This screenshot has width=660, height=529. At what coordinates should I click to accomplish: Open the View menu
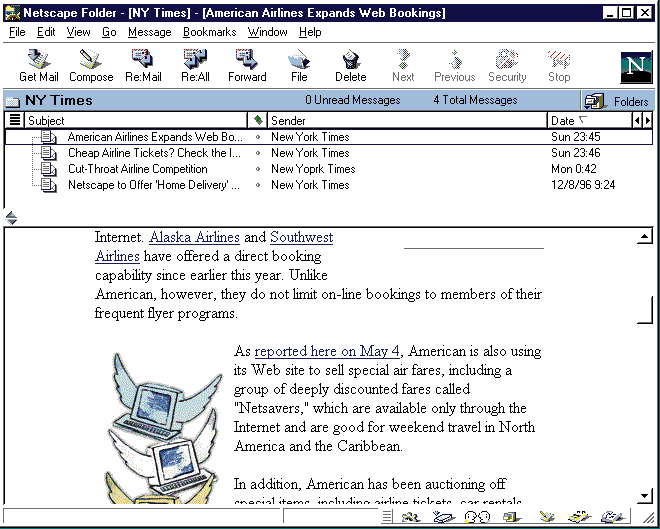78,32
